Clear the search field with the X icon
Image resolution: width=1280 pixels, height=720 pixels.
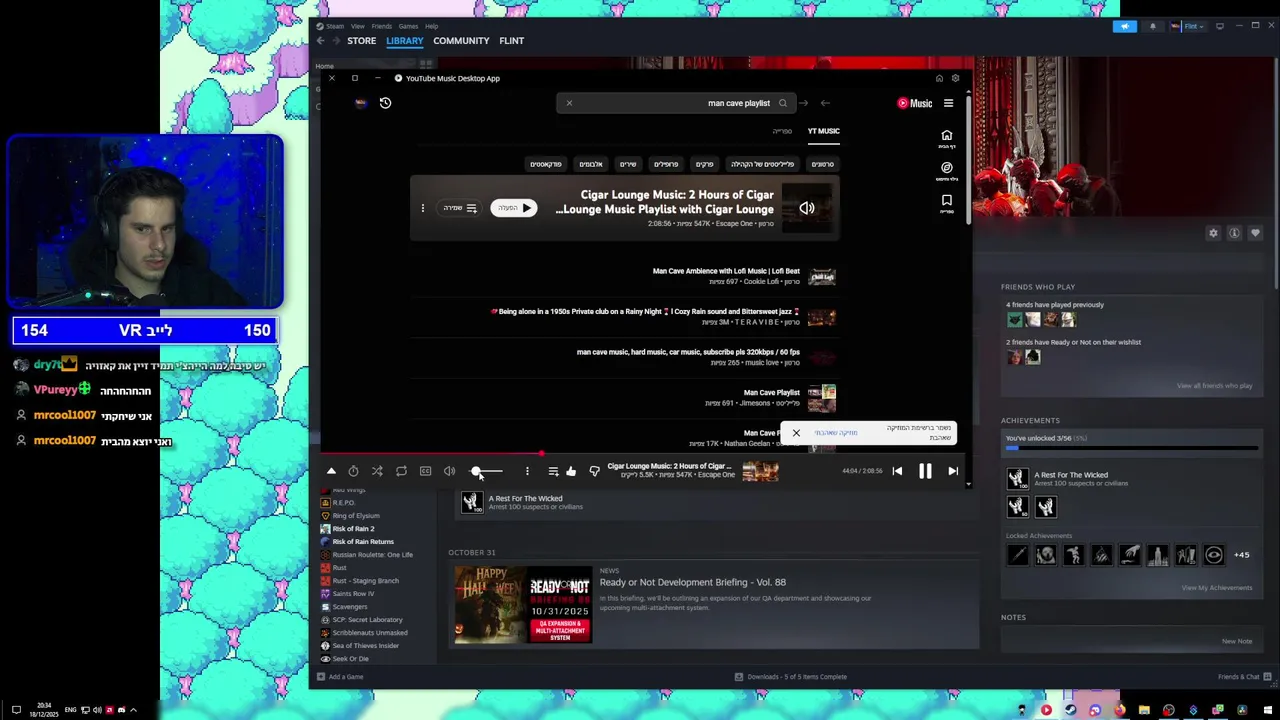click(x=569, y=103)
